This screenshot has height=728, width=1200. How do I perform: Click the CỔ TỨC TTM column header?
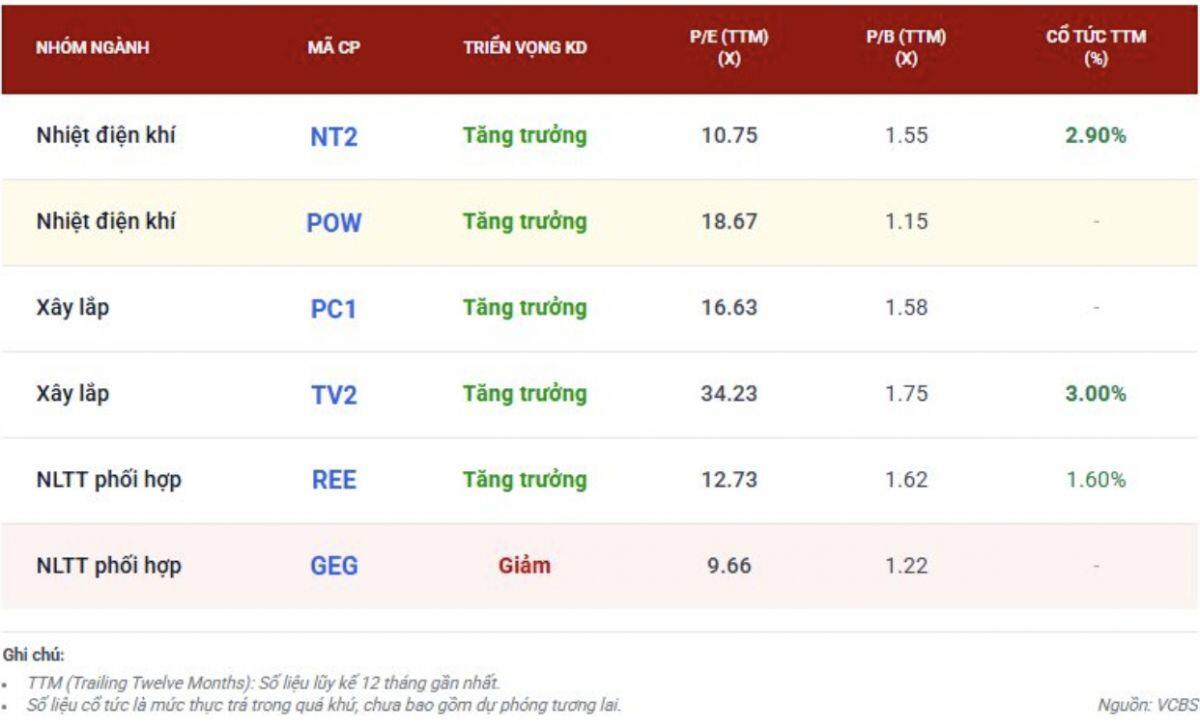tap(1096, 48)
